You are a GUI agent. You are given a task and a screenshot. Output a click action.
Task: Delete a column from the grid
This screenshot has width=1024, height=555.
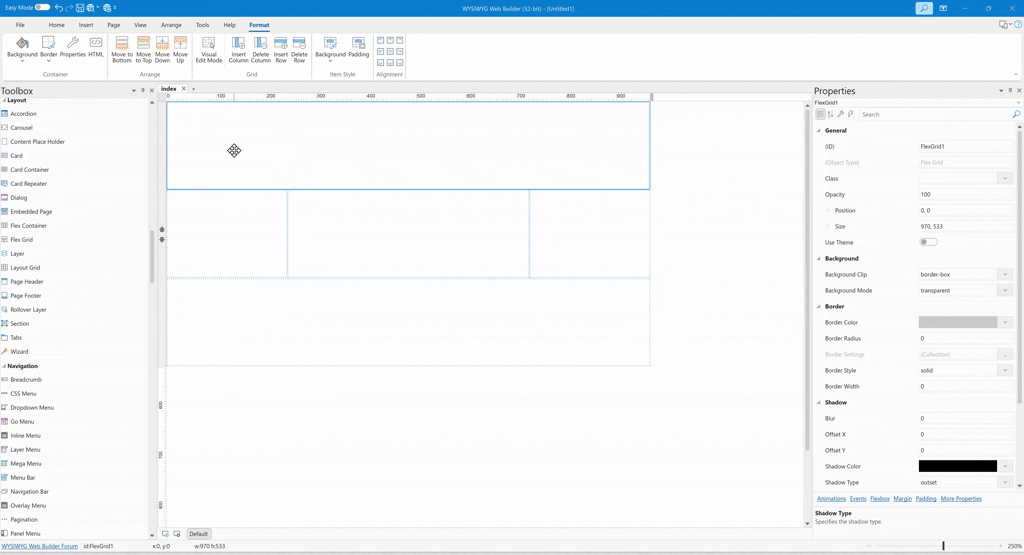click(261, 50)
